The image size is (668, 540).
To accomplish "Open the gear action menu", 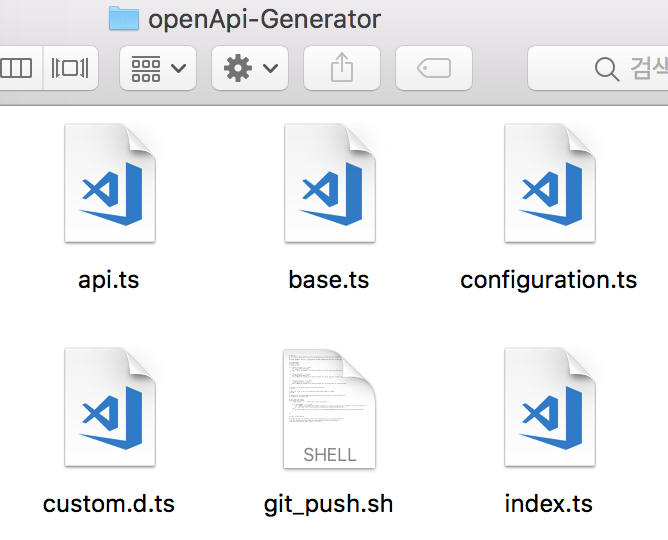I will 250,68.
